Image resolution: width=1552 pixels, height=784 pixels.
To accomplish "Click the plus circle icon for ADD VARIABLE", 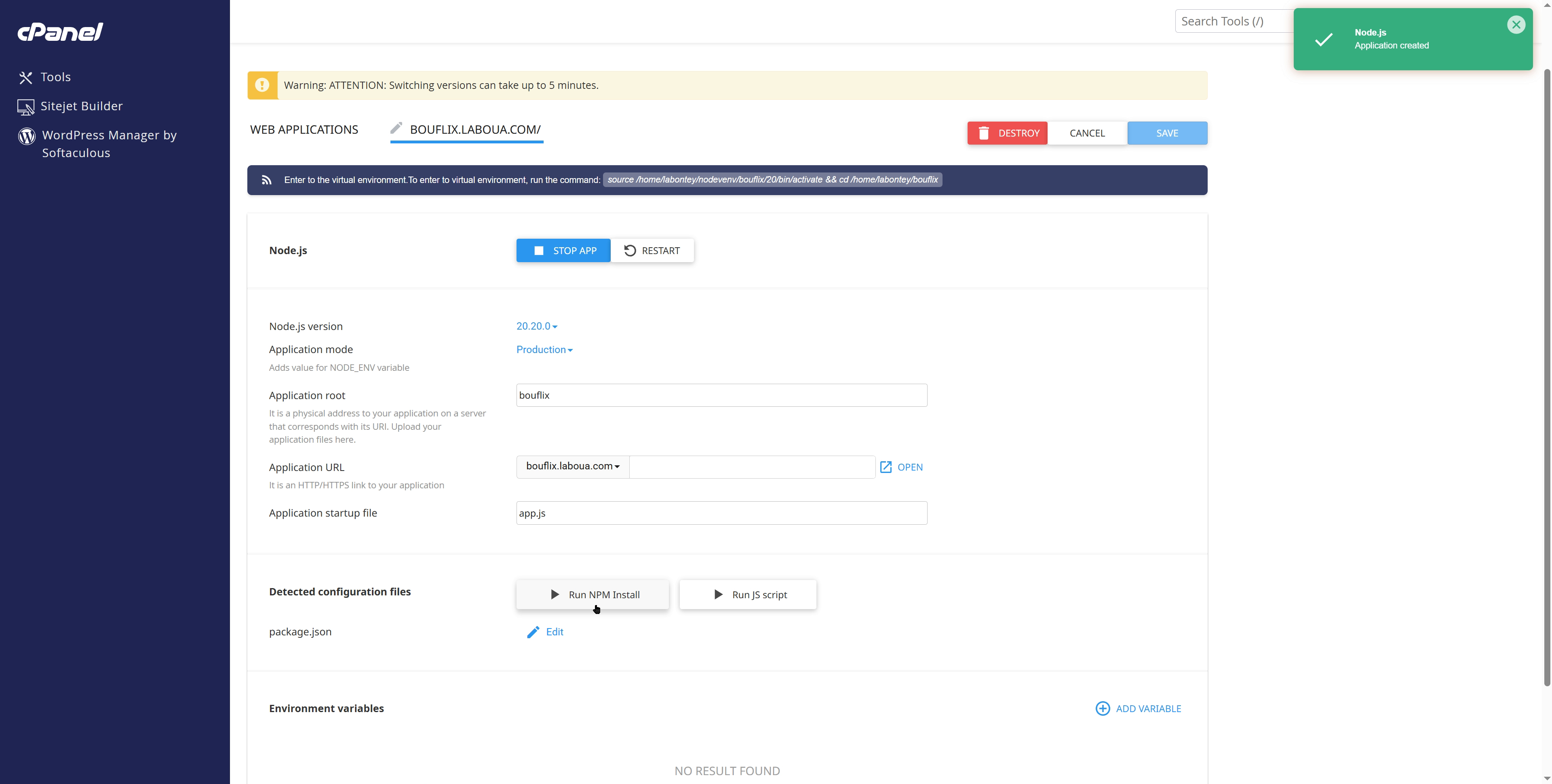I will 1103,708.
